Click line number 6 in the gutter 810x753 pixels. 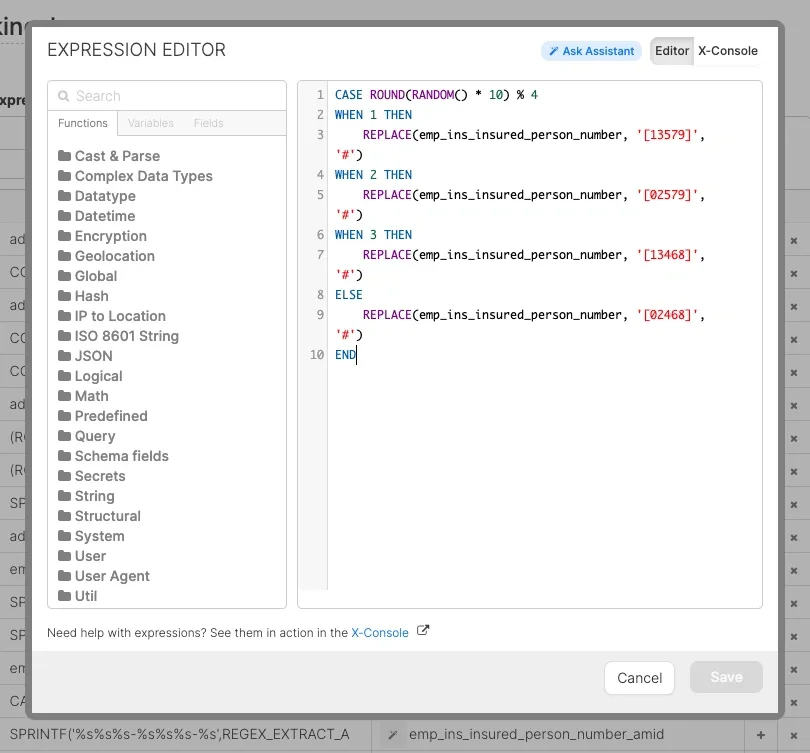(x=320, y=235)
